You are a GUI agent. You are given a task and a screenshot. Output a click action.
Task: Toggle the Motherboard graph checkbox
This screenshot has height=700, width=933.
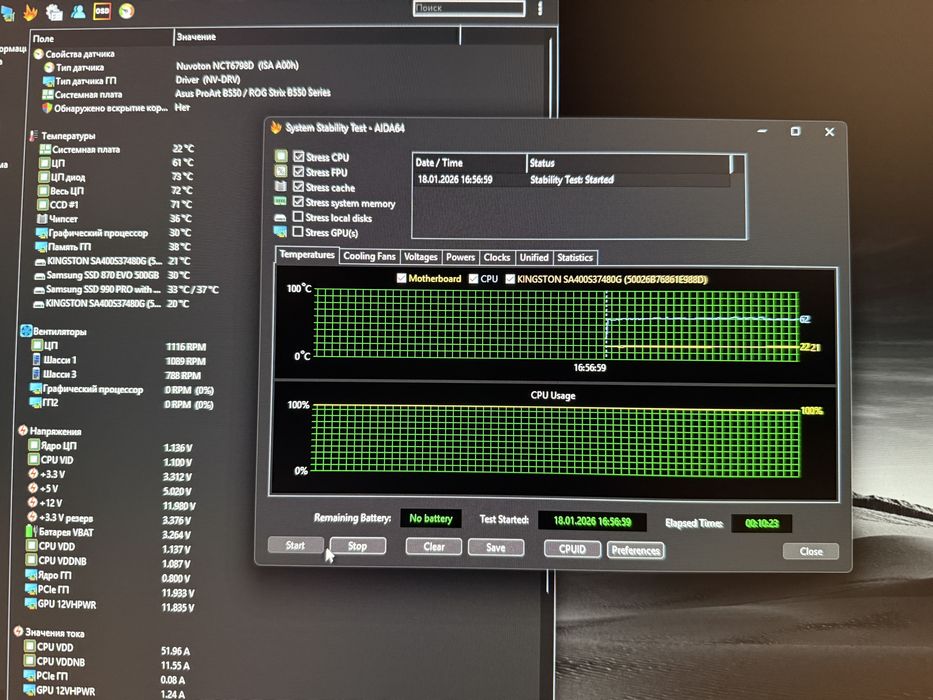[402, 278]
